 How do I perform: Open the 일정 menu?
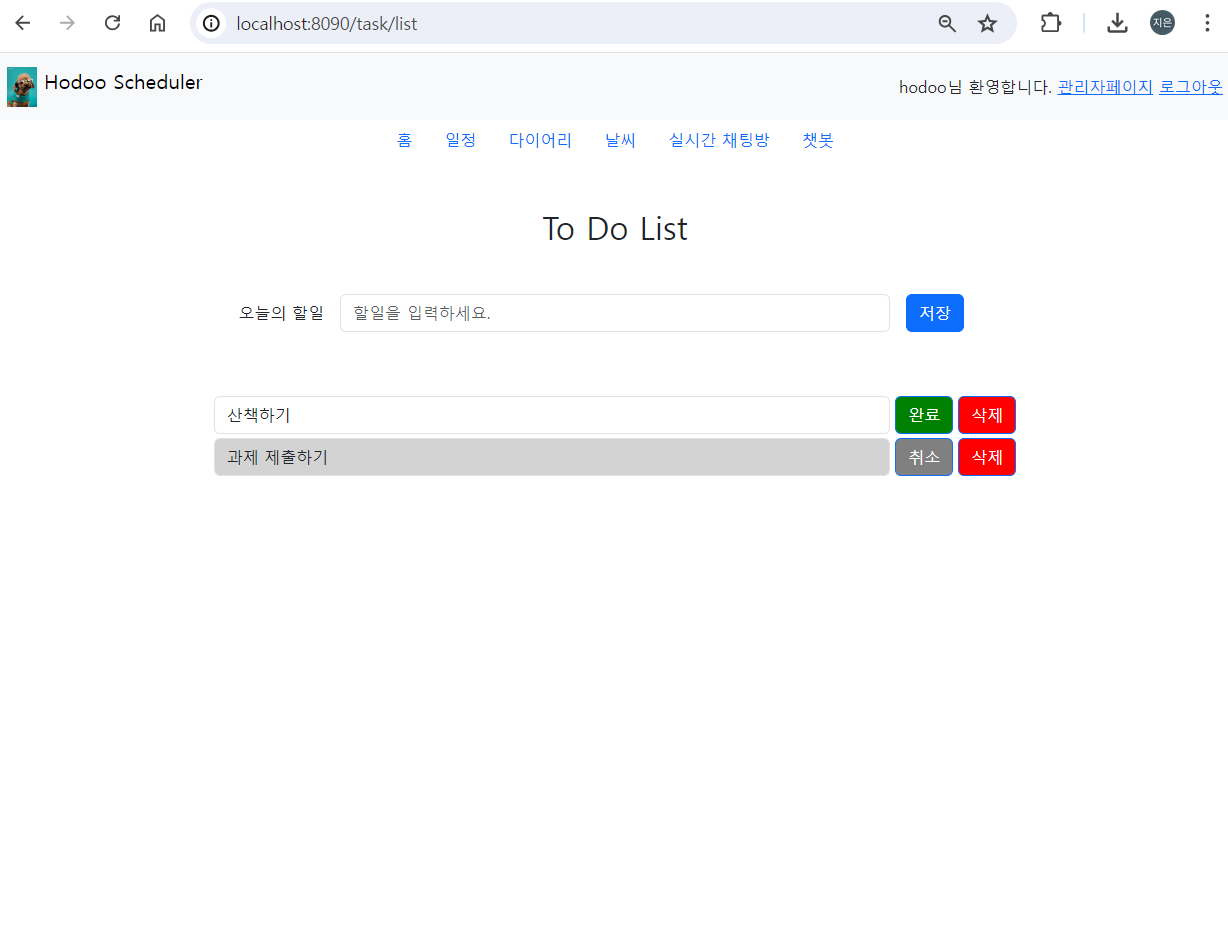pyautogui.click(x=461, y=140)
